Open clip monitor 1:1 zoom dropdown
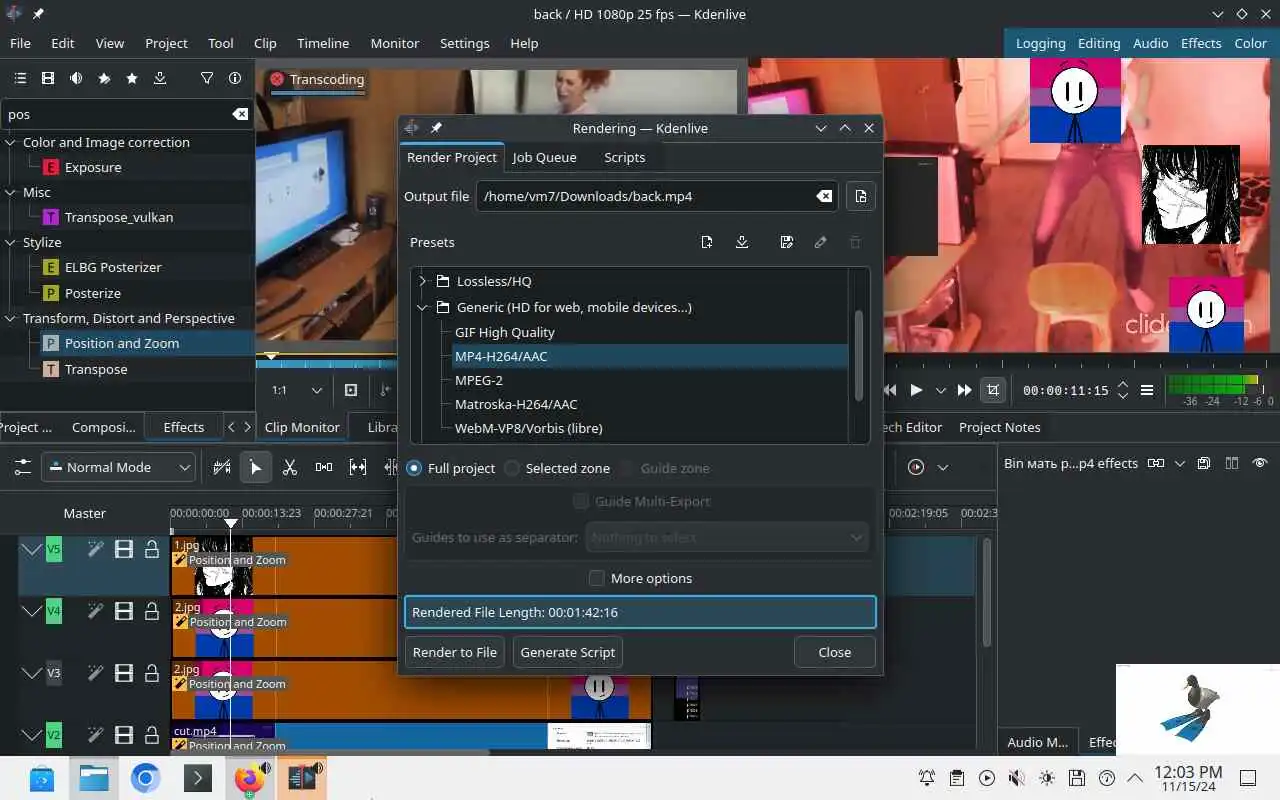 (x=298, y=390)
